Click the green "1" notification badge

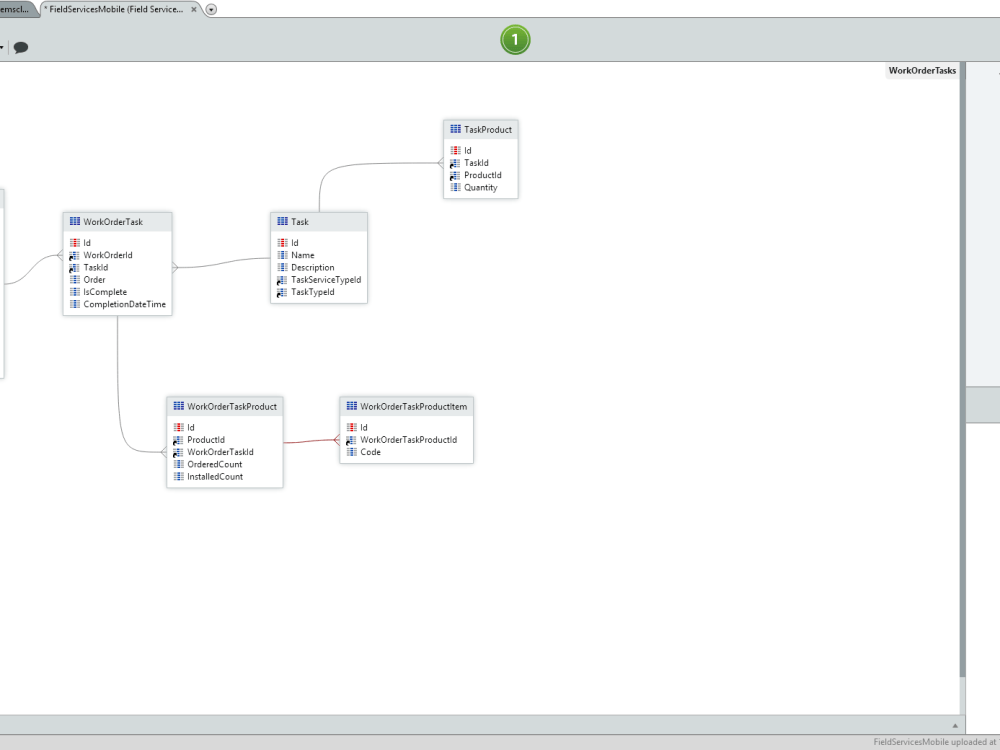click(x=515, y=41)
